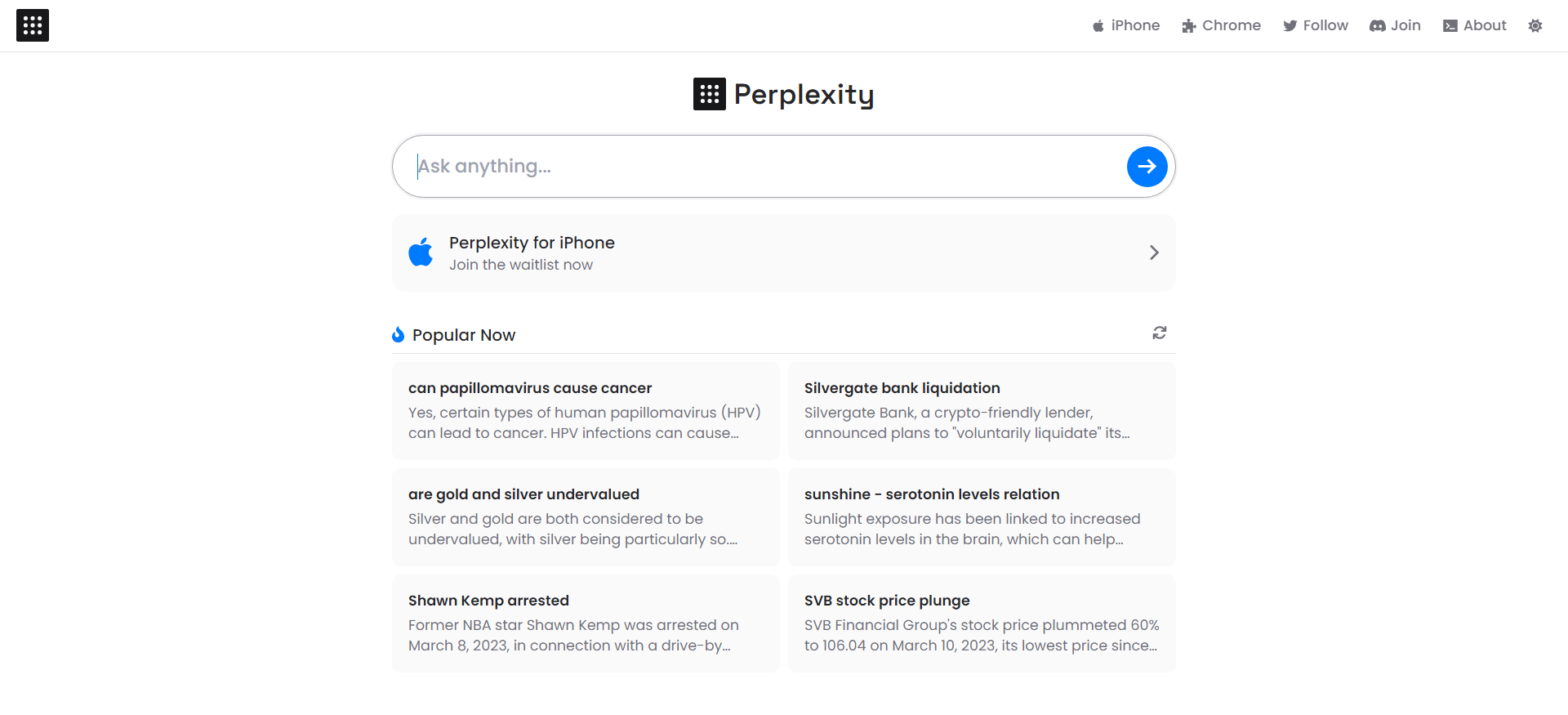Open the 'can papillomavirus cause cancer' card
Image resolution: width=1568 pixels, height=715 pixels.
pyautogui.click(x=585, y=410)
